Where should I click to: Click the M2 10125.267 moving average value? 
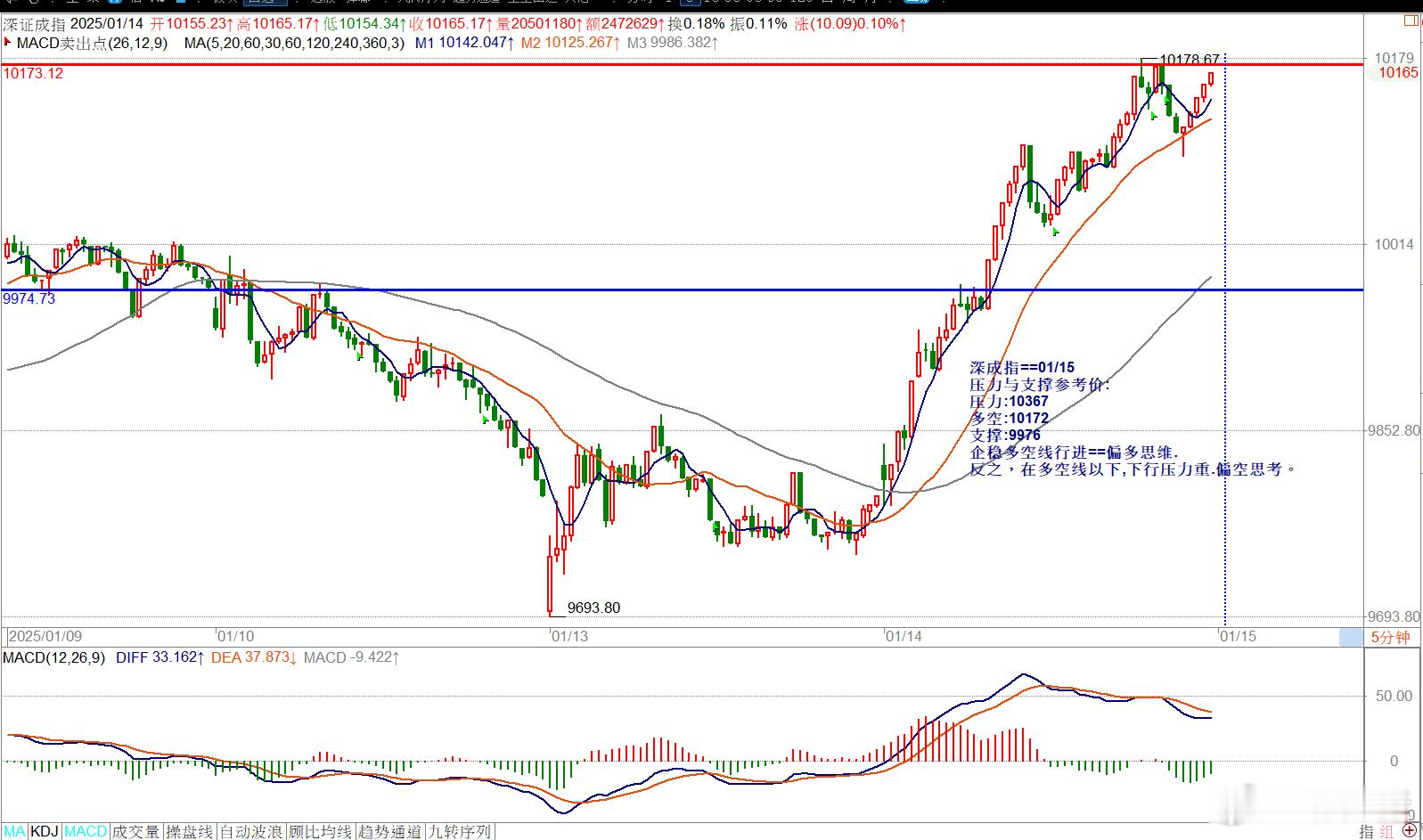click(x=570, y=42)
